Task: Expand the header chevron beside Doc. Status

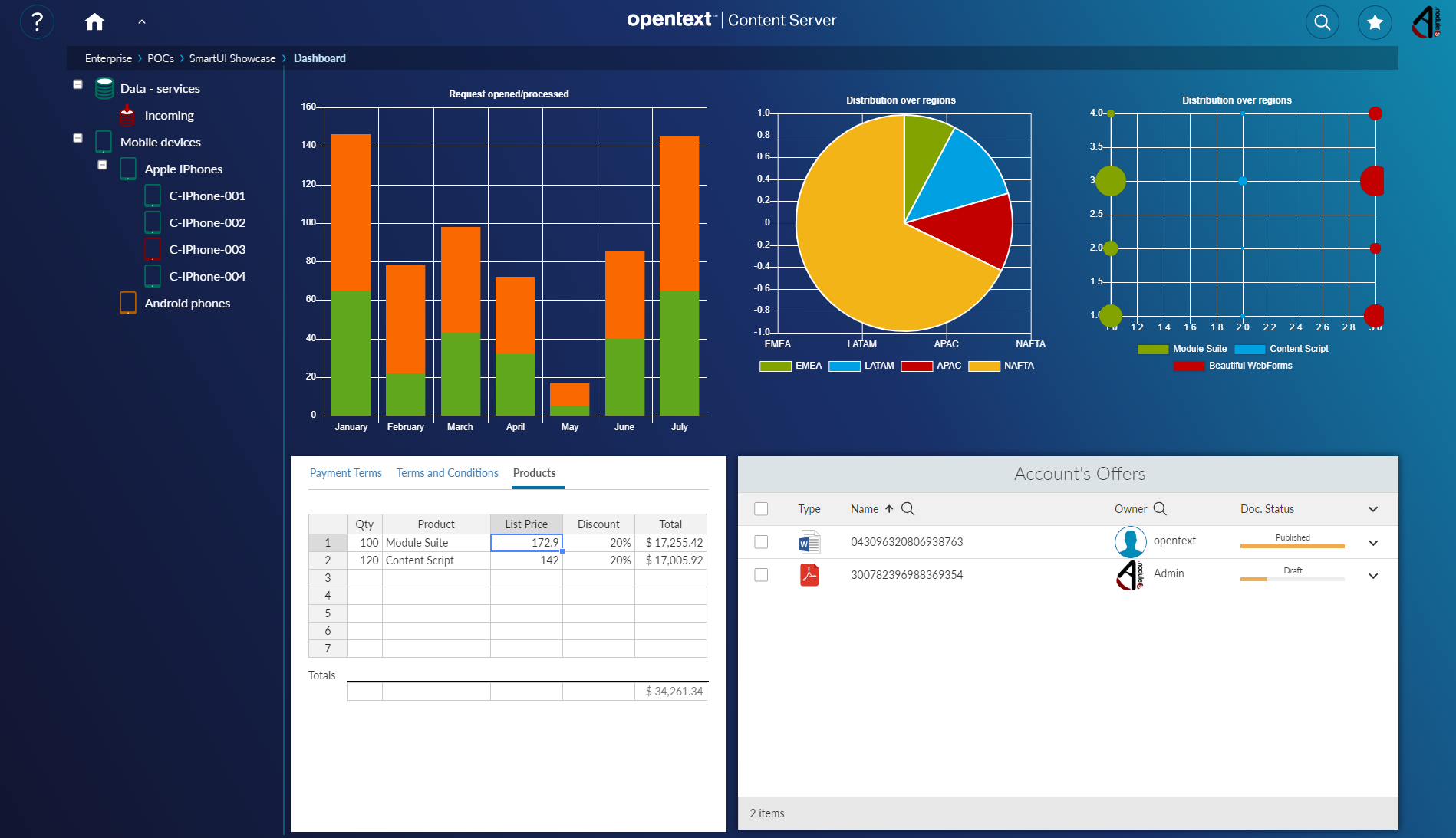Action: [1373, 509]
